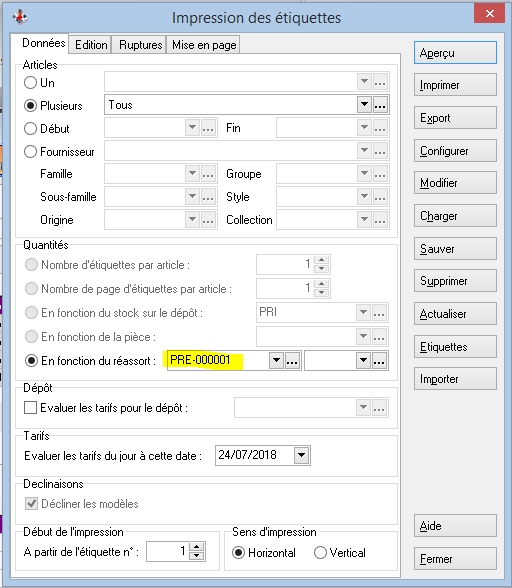Click the Modifier button
512x588 pixels.
(455, 183)
